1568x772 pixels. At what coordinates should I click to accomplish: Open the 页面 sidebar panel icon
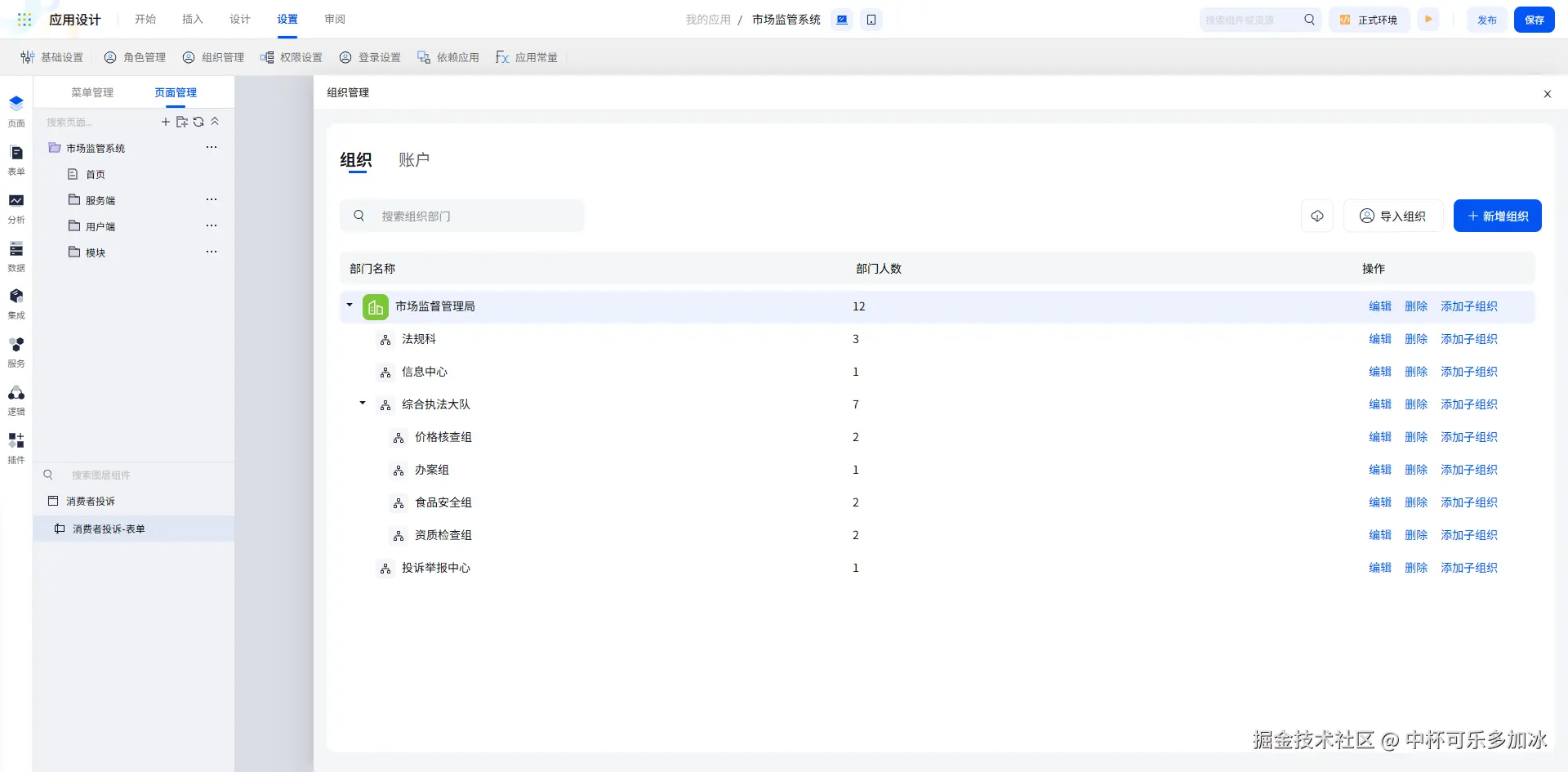[x=16, y=111]
